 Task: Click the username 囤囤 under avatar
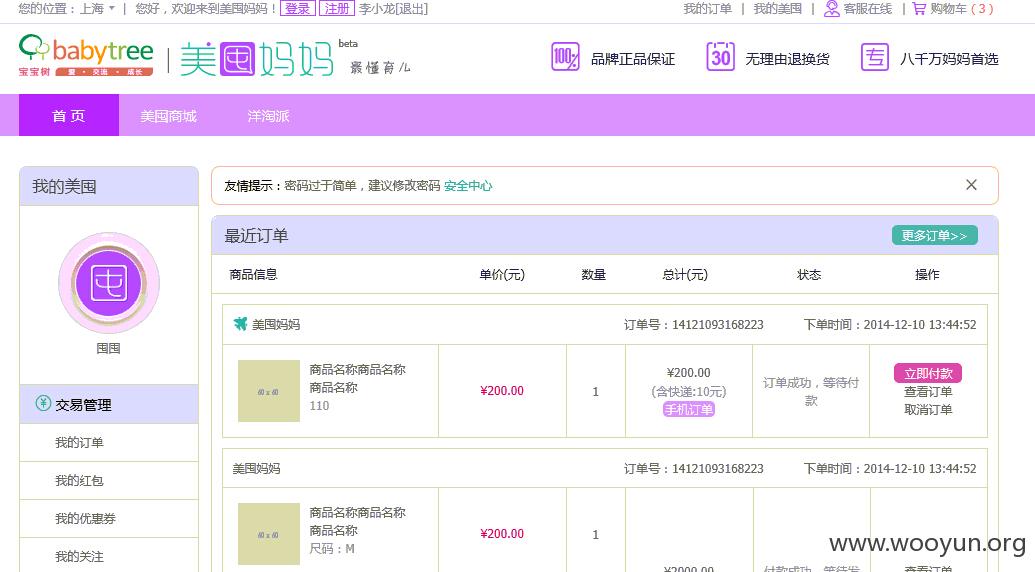[x=108, y=348]
